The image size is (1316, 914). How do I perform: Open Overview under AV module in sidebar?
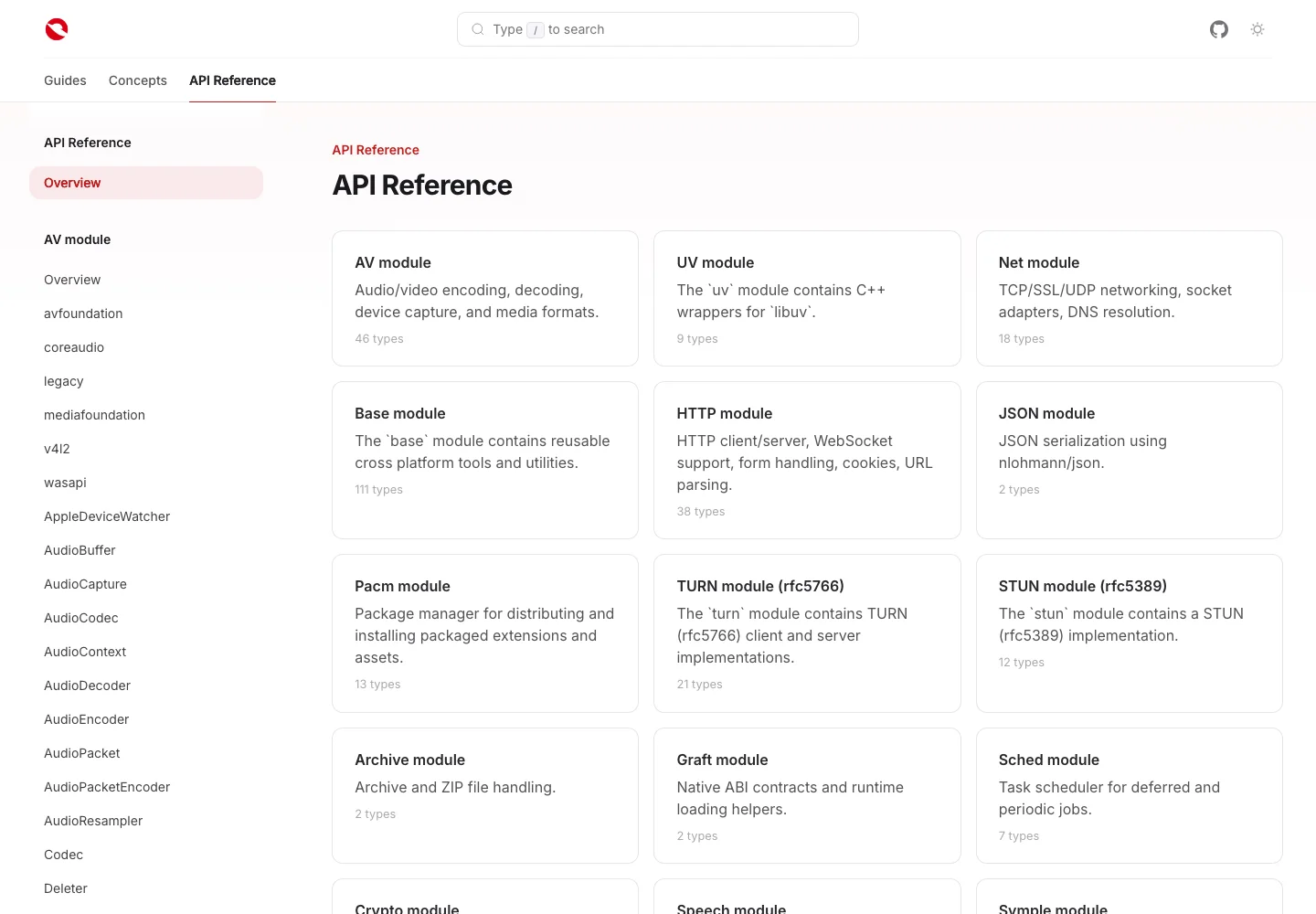[72, 280]
